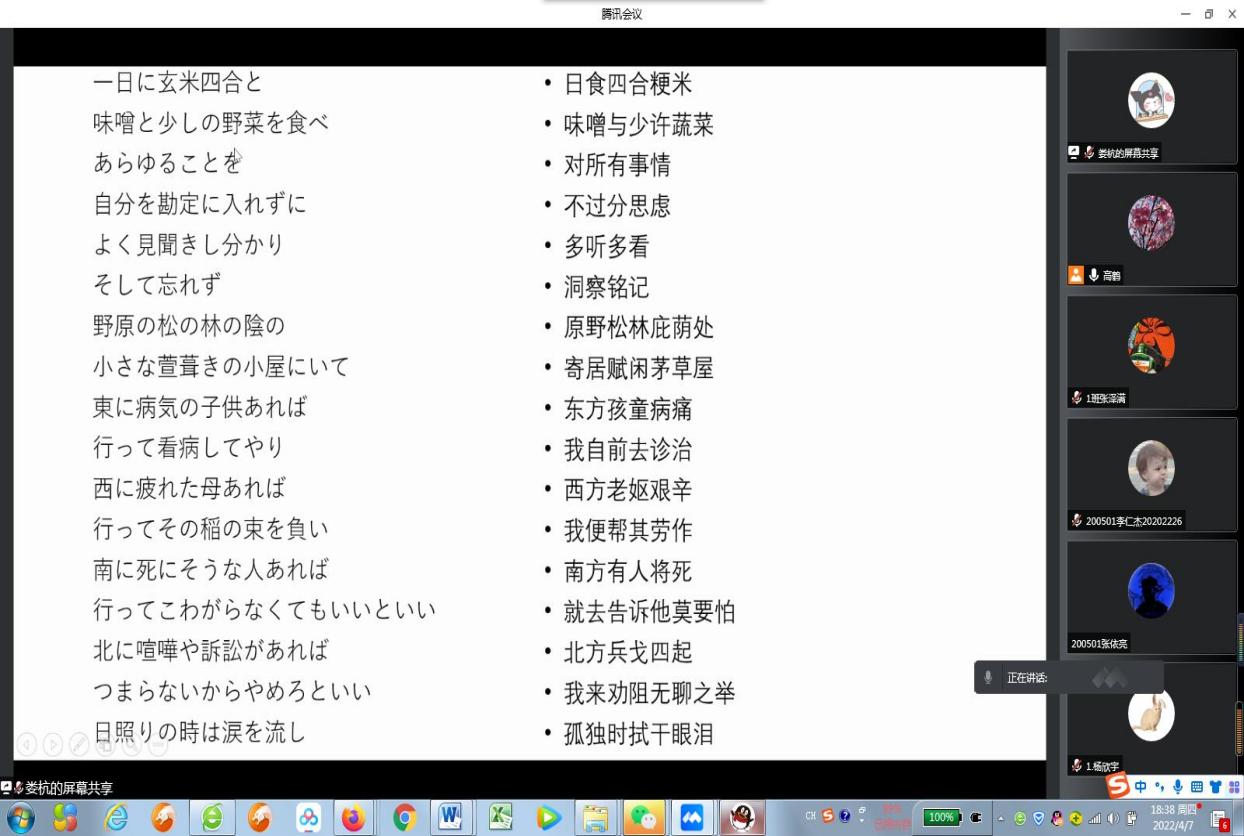The image size is (1244, 836).
Task: Open Word from the taskbar
Action: (450, 817)
